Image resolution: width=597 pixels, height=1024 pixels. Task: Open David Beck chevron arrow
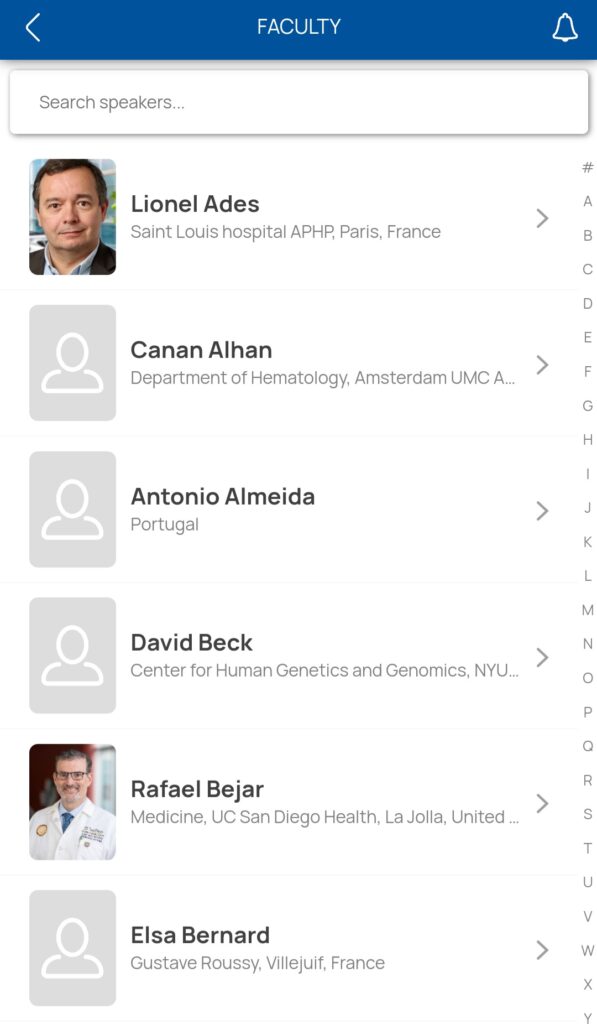click(x=542, y=657)
